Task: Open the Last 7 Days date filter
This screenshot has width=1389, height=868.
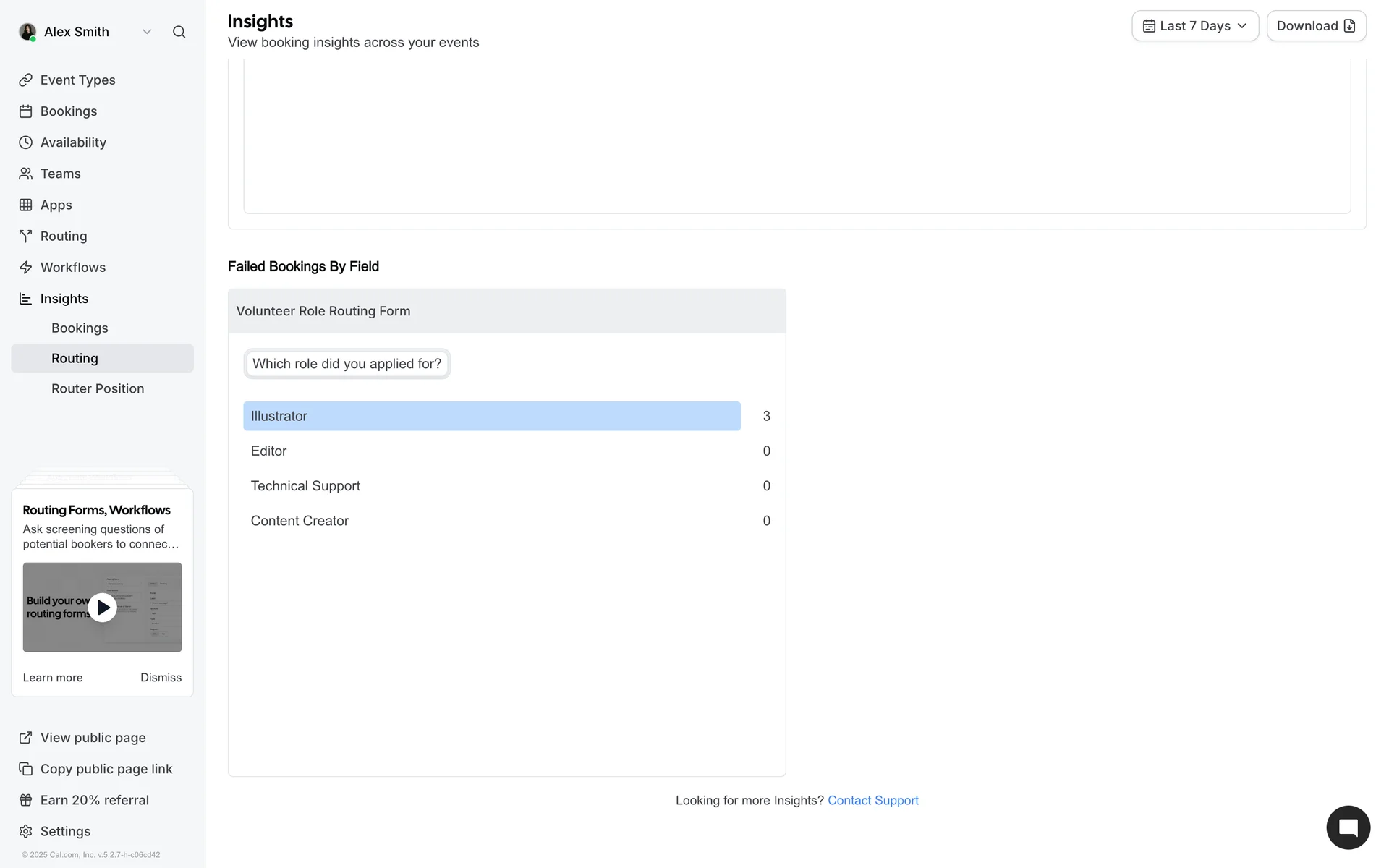Action: pos(1194,26)
